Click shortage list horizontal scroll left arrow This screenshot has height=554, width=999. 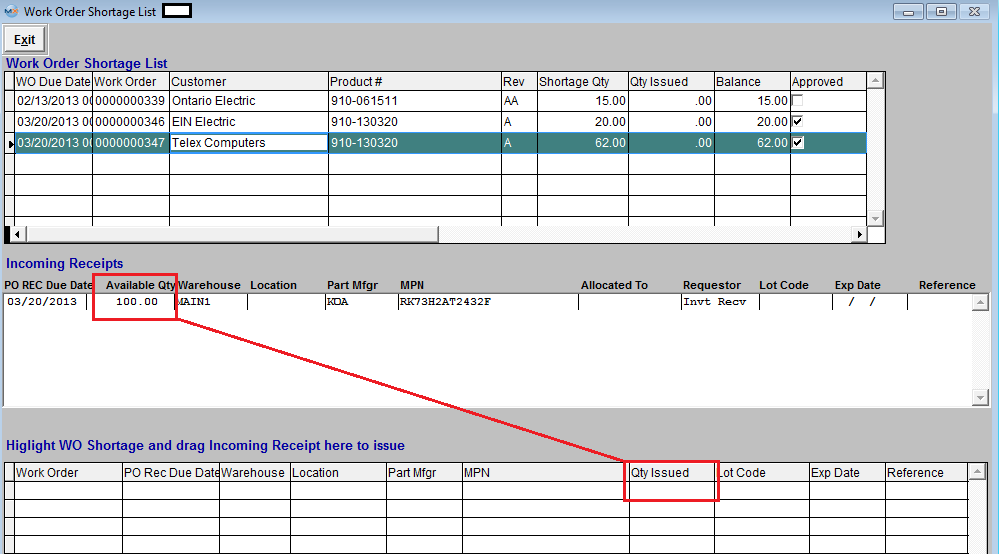[17, 234]
